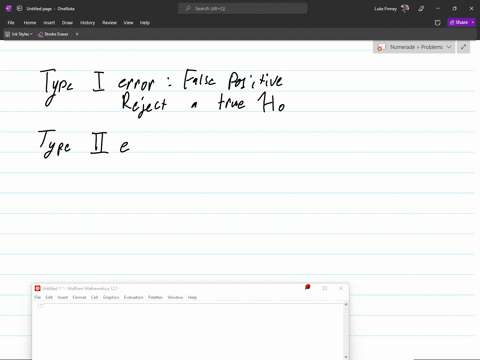Select the Stroke Eraser tool
This screenshot has height=360, width=480.
pyautogui.click(x=53, y=34)
